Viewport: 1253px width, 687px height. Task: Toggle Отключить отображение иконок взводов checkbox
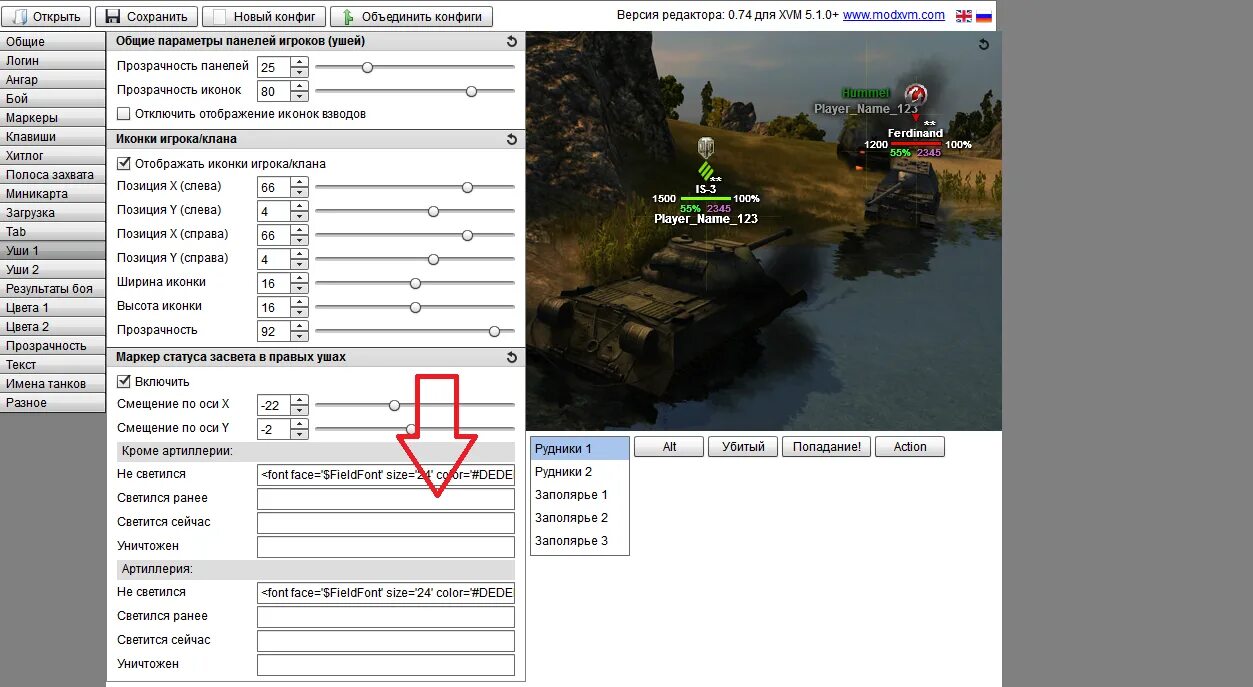pyautogui.click(x=124, y=114)
